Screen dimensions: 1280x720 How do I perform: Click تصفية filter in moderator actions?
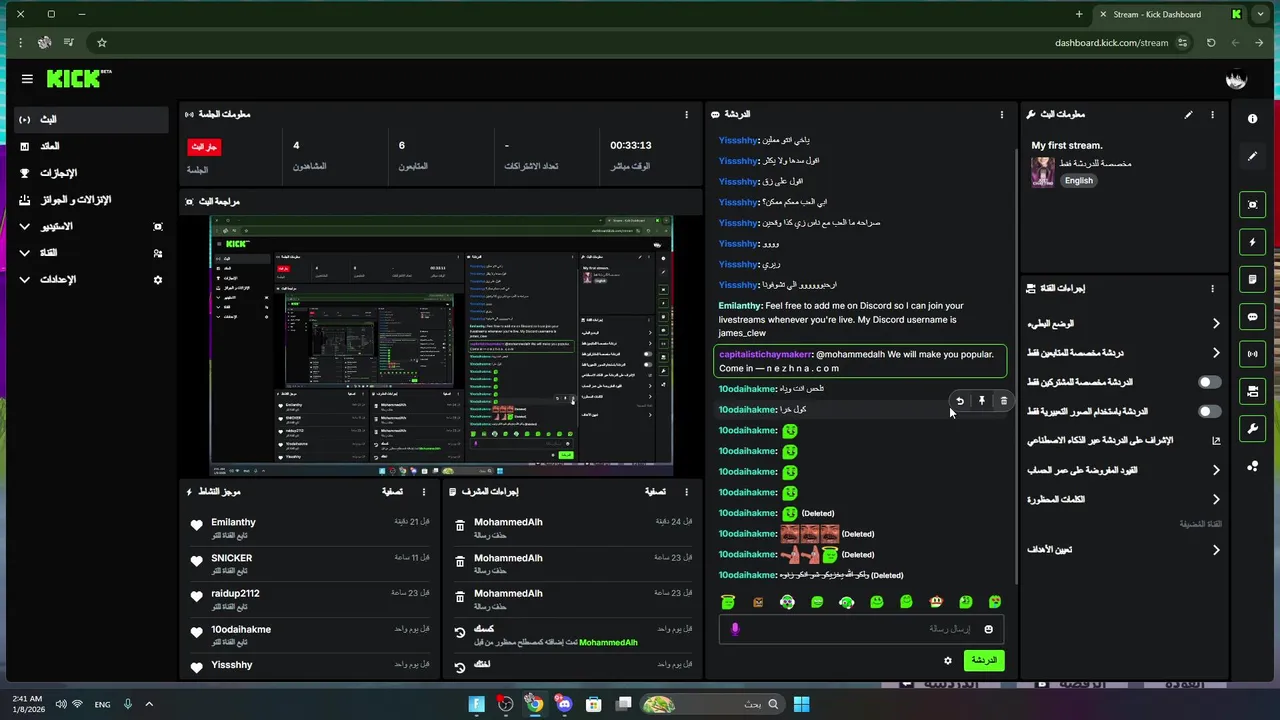pos(655,492)
